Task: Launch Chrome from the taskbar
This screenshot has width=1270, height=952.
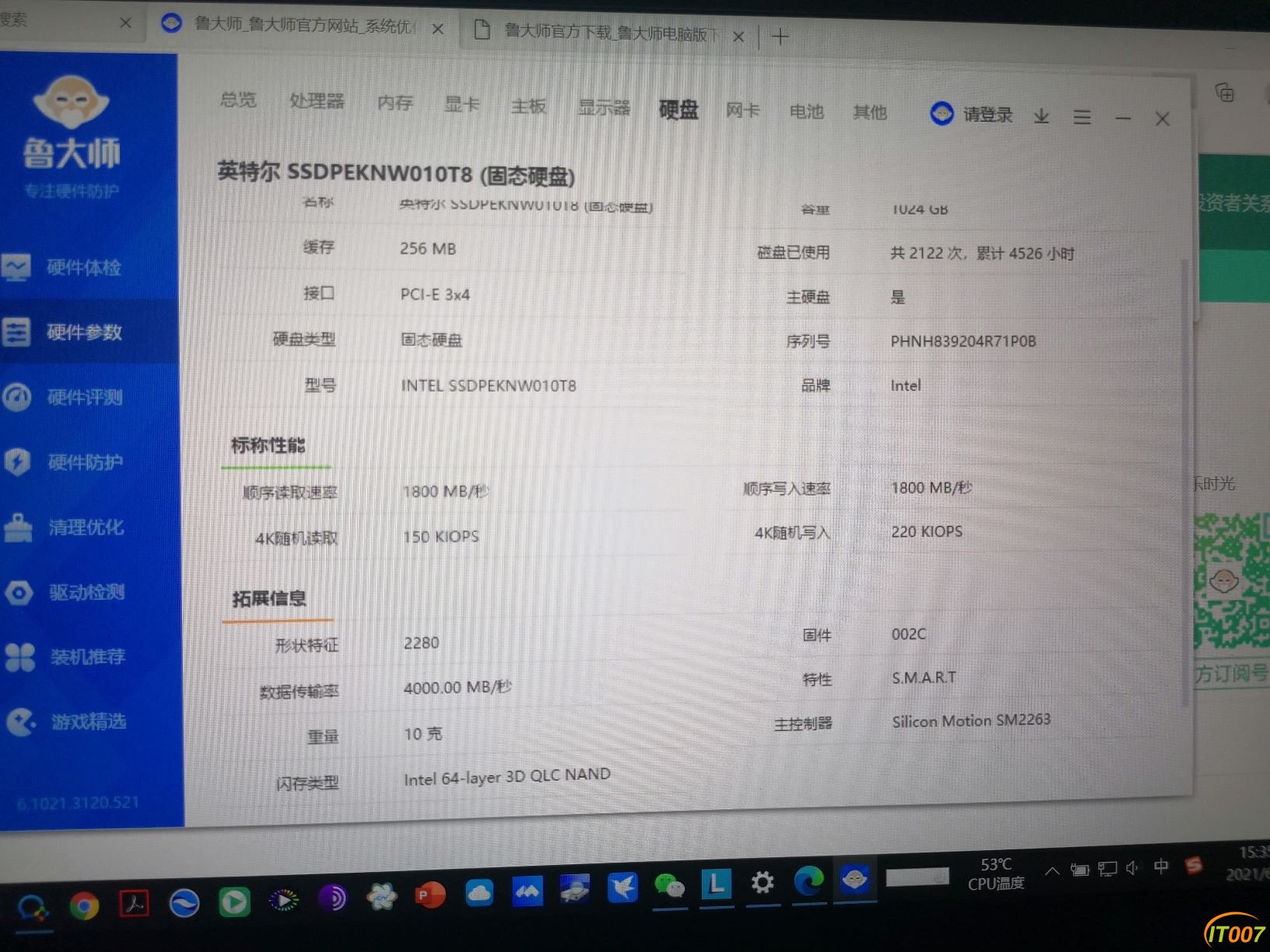Action: (84, 905)
